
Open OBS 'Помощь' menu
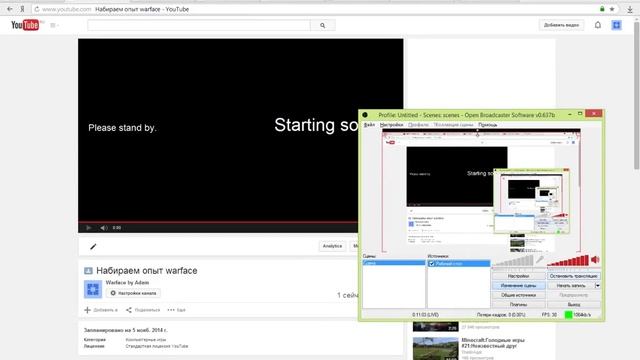(x=488, y=125)
